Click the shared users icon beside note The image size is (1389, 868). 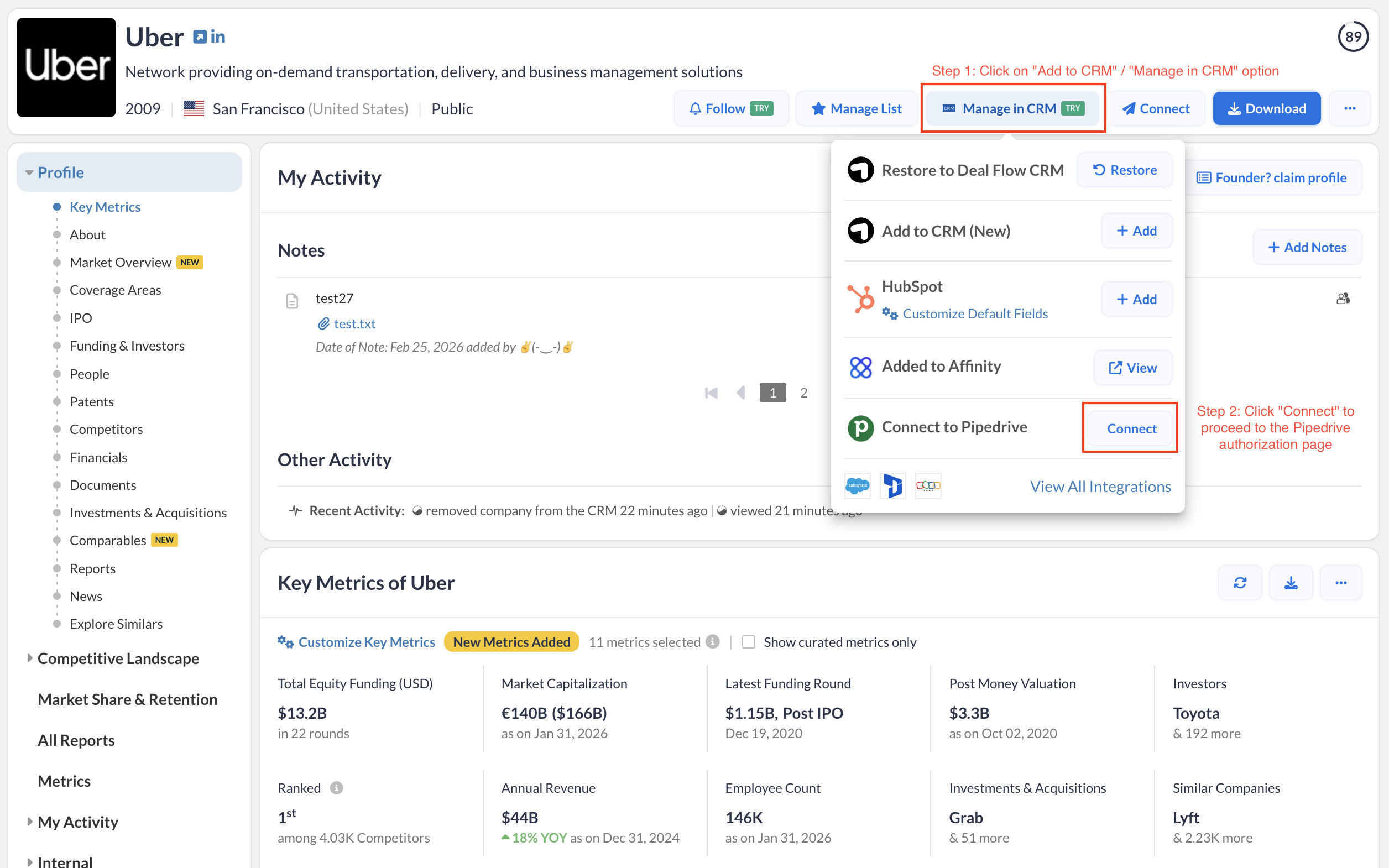click(1343, 299)
